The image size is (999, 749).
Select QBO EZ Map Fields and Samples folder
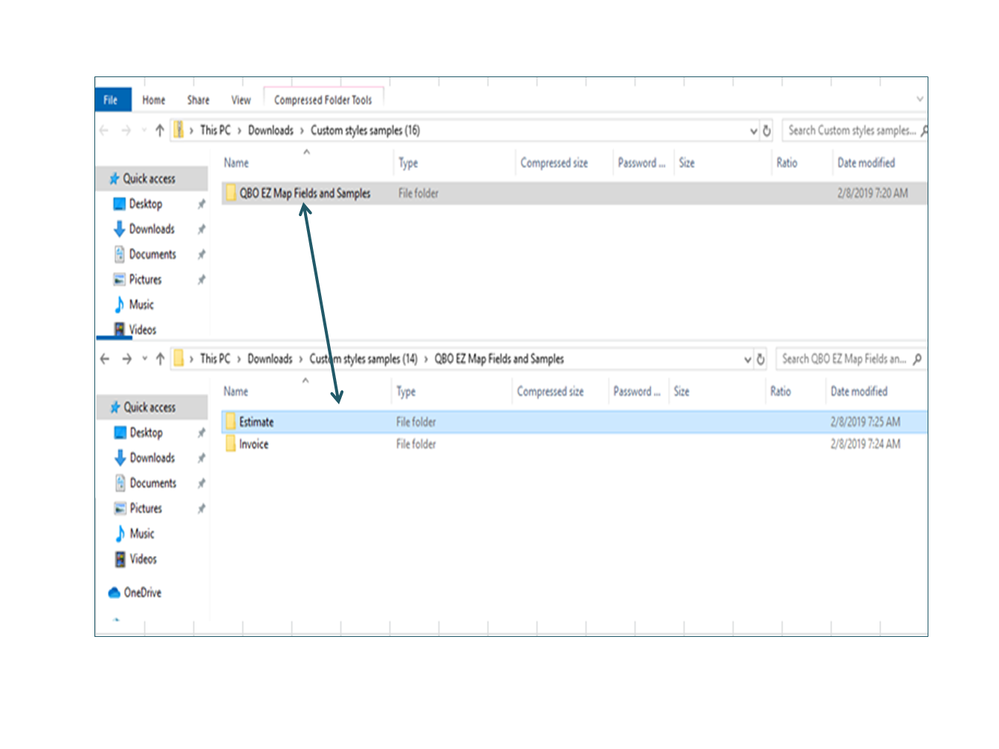click(573, 193)
